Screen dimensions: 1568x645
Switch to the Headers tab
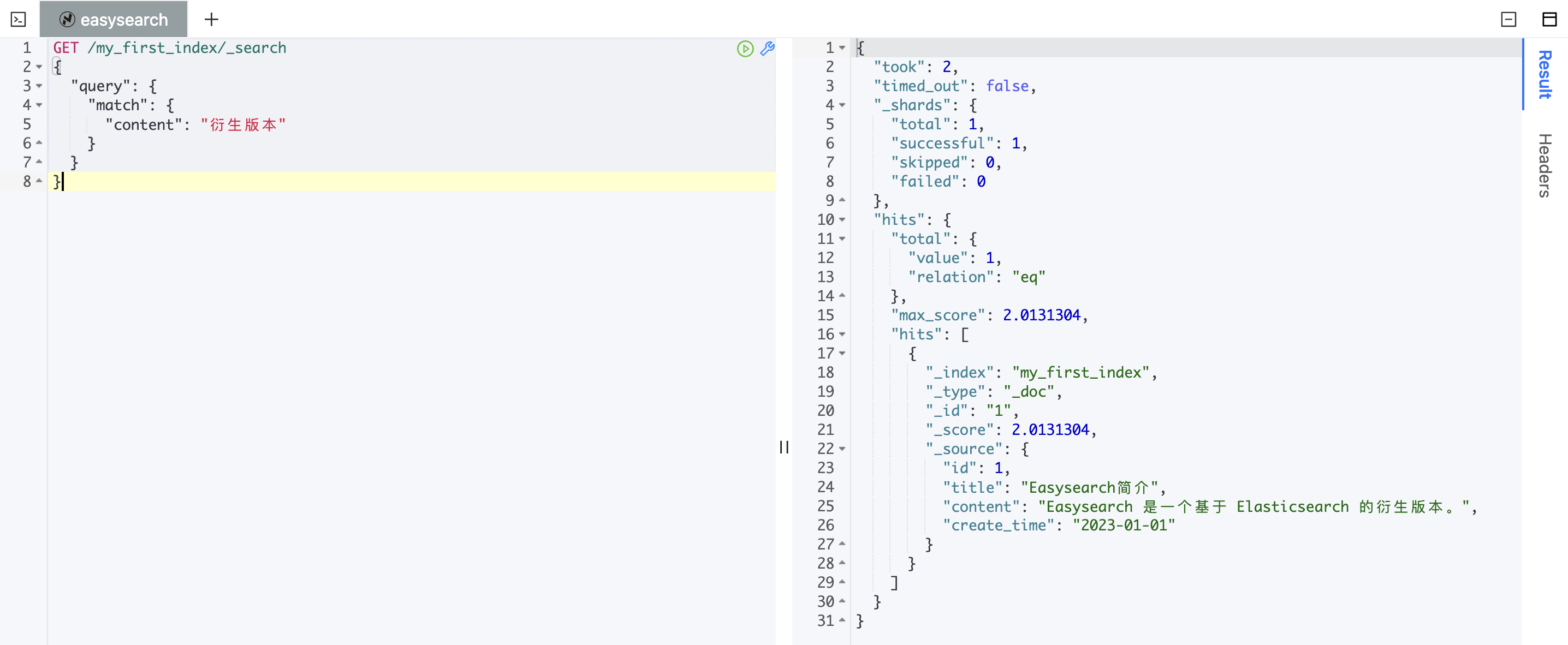pyautogui.click(x=1545, y=165)
